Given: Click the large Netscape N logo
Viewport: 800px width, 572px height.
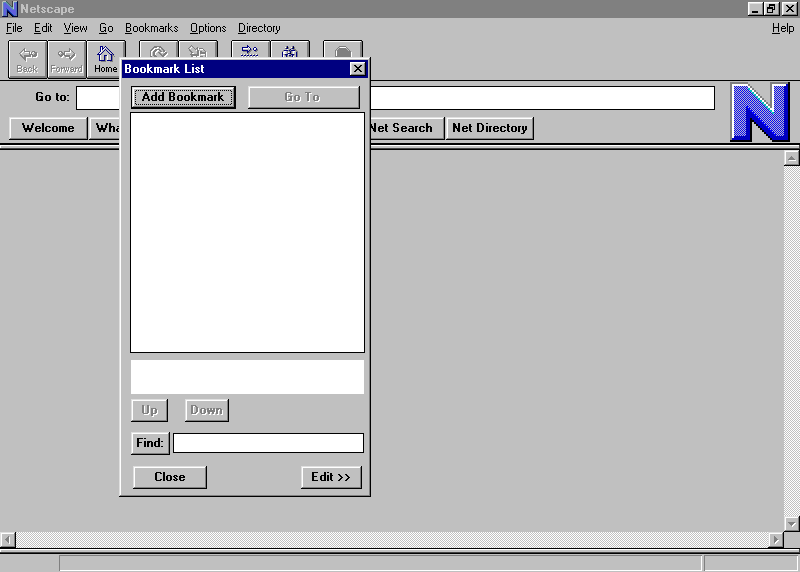Looking at the screenshot, I should tap(760, 112).
